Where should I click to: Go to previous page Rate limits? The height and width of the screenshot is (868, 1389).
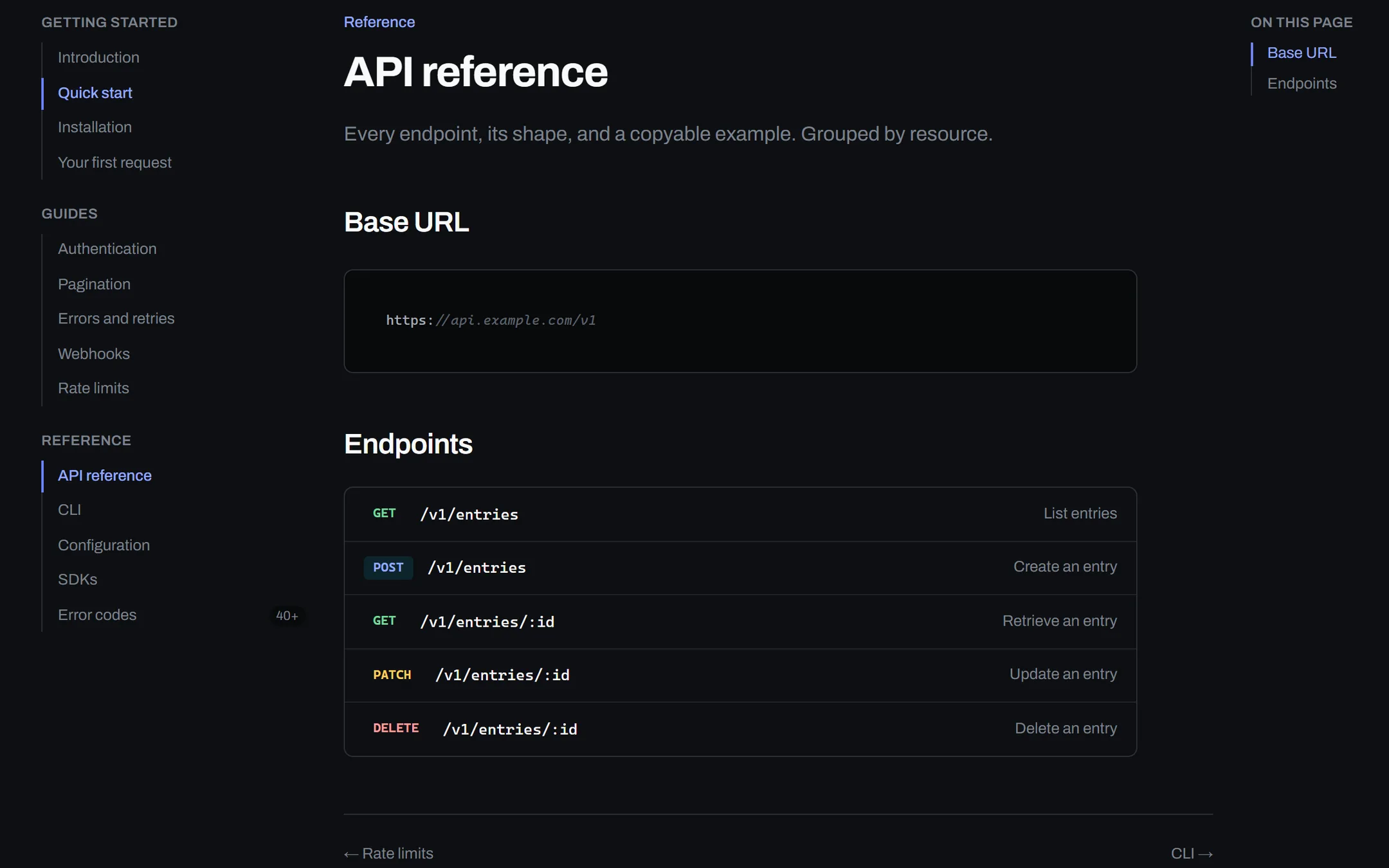(x=388, y=853)
